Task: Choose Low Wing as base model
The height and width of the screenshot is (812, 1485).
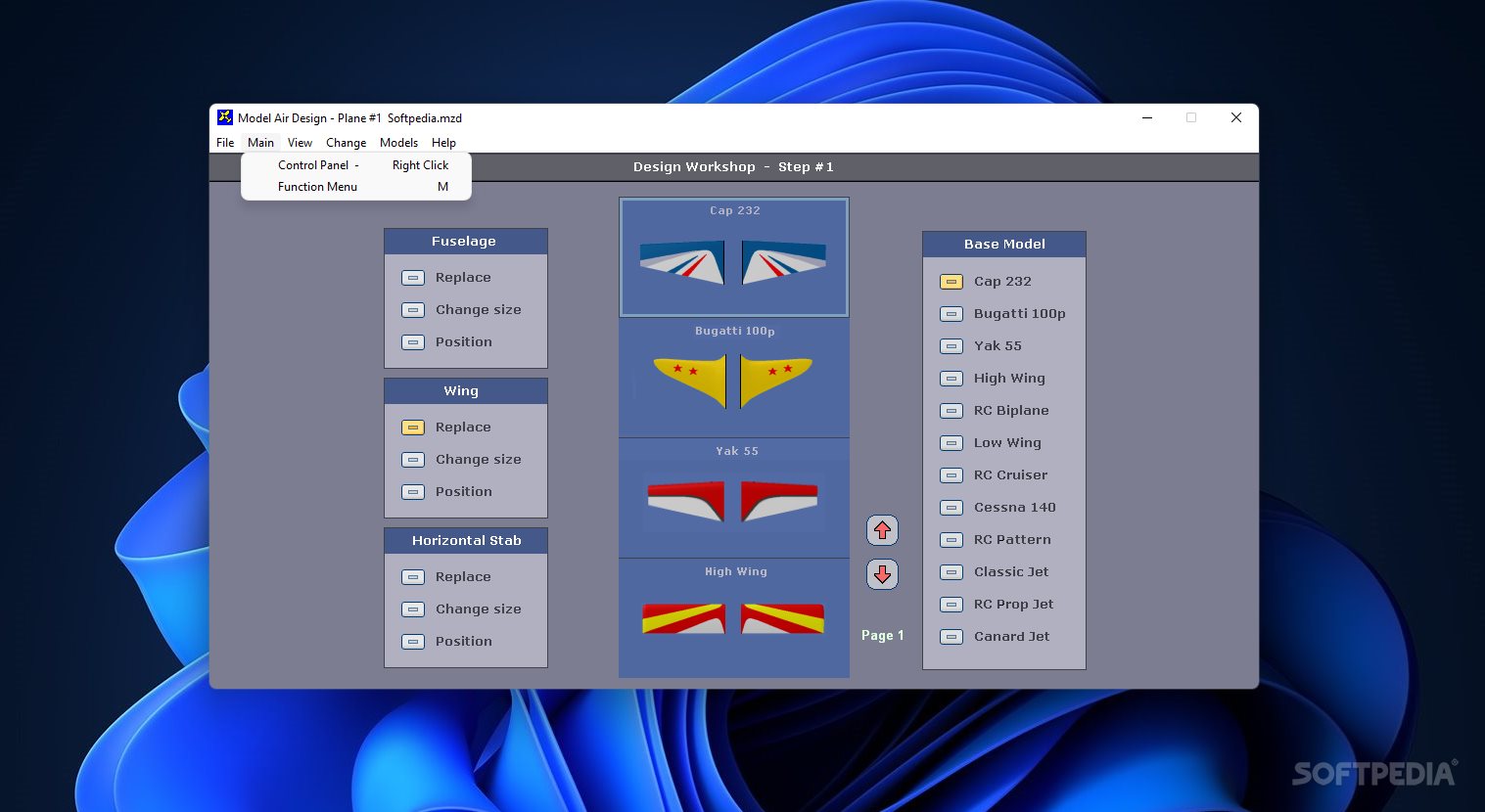Action: [x=951, y=443]
